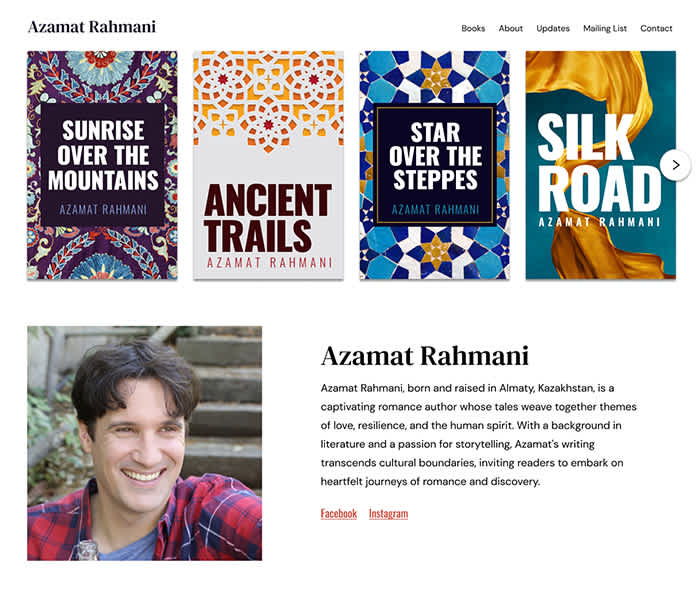Open the Updates nav link
Screen dimensions: 700x600
pos(553,29)
